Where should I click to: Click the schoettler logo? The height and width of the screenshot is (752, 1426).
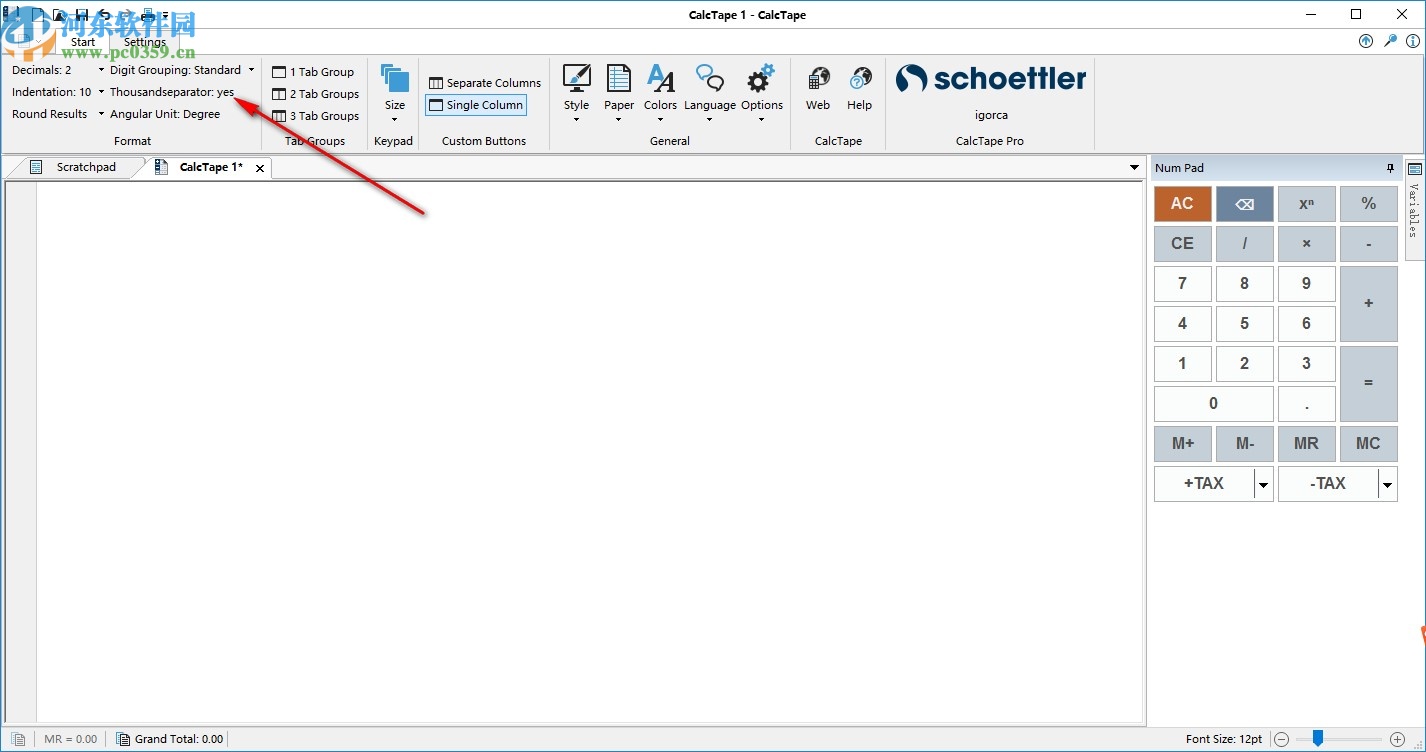[991, 79]
